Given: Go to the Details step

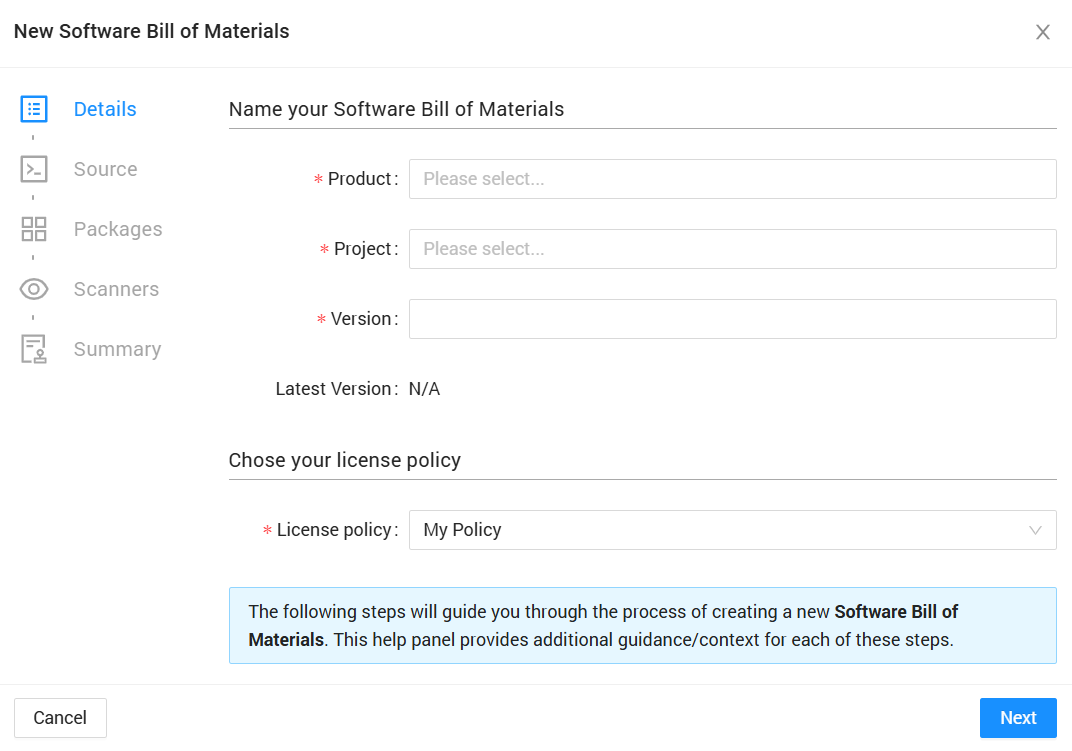Looking at the screenshot, I should click(x=105, y=109).
